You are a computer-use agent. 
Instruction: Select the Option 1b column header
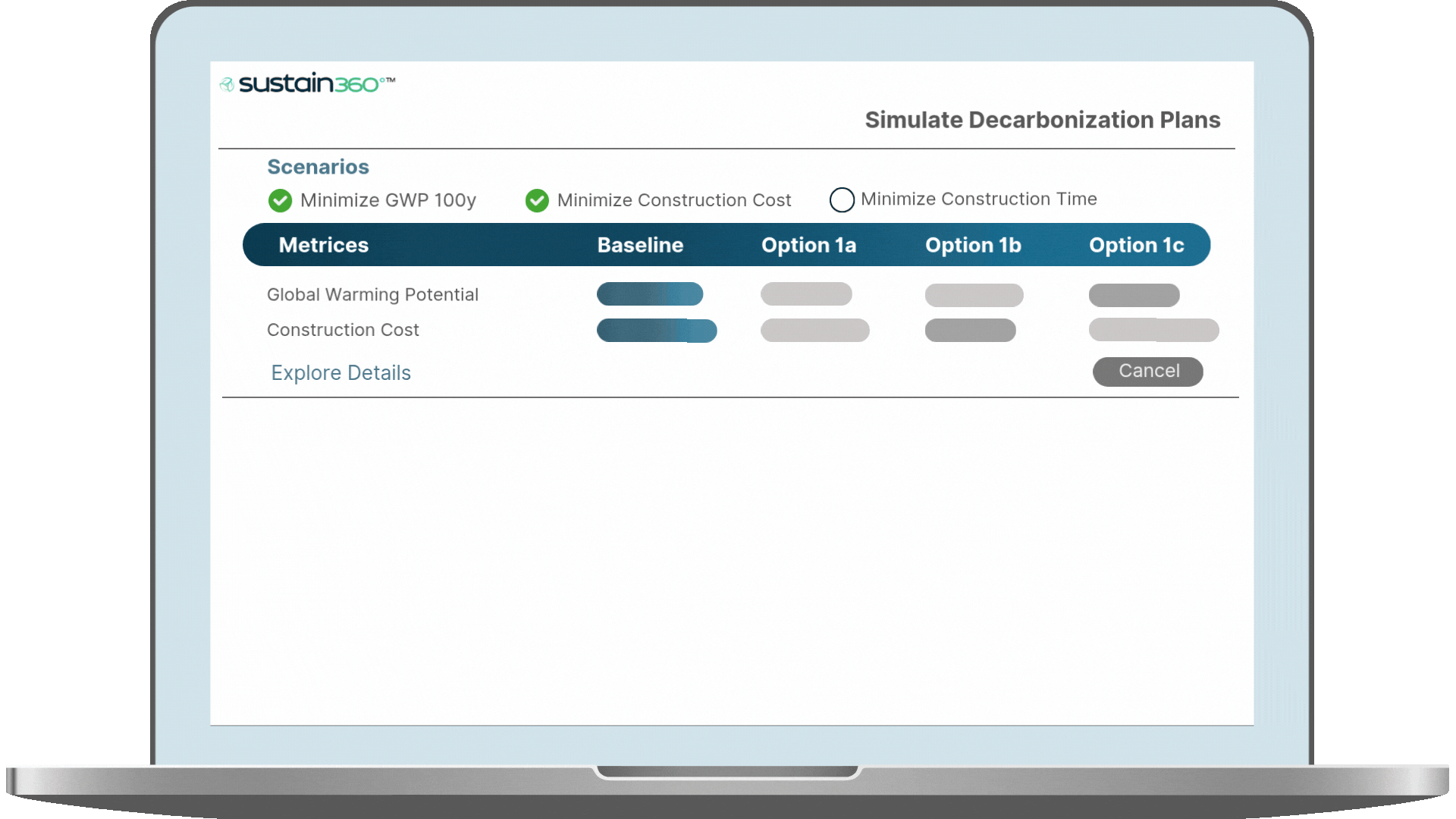tap(974, 245)
